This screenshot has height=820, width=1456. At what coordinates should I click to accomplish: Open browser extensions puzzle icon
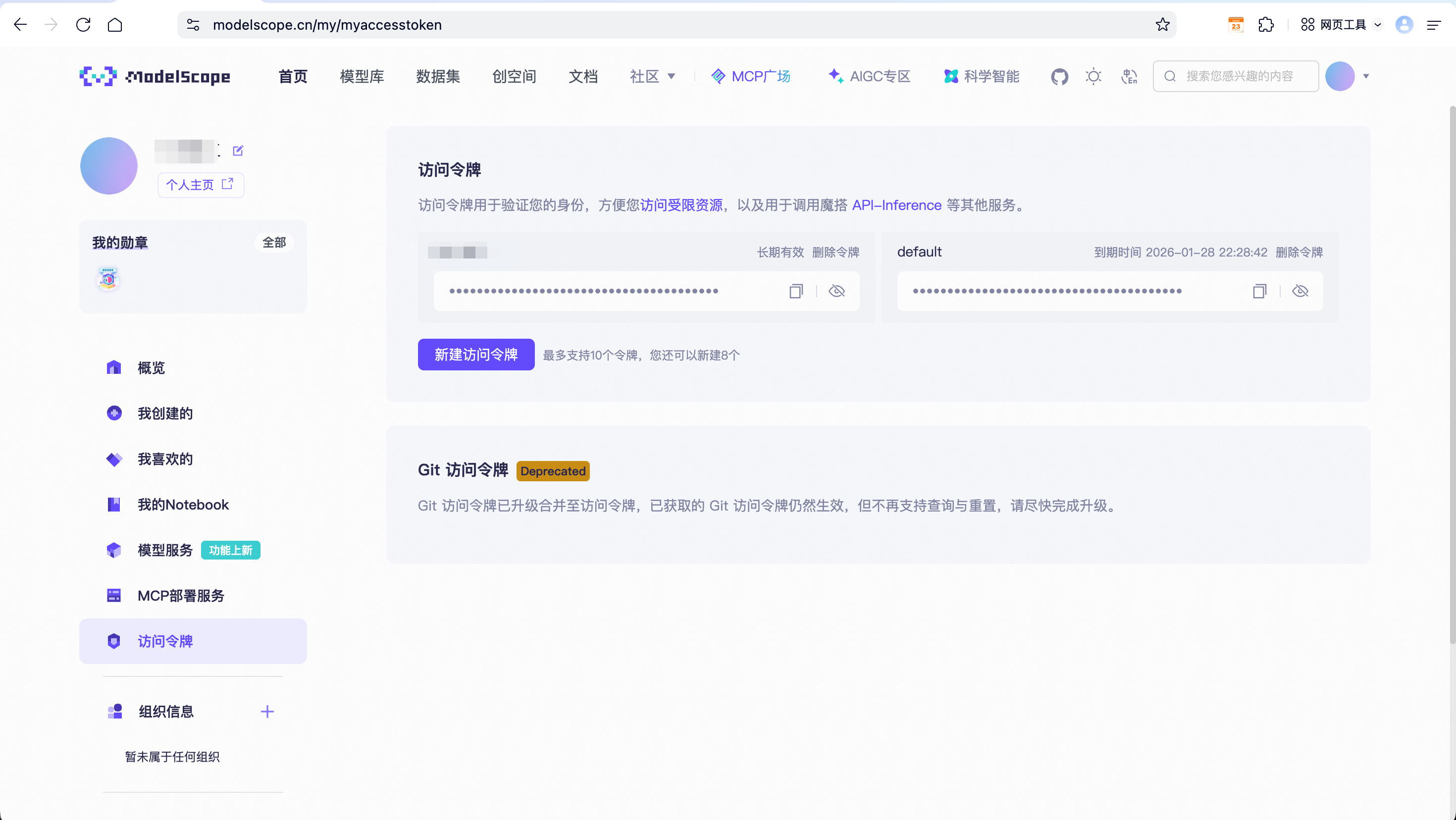pyautogui.click(x=1266, y=25)
